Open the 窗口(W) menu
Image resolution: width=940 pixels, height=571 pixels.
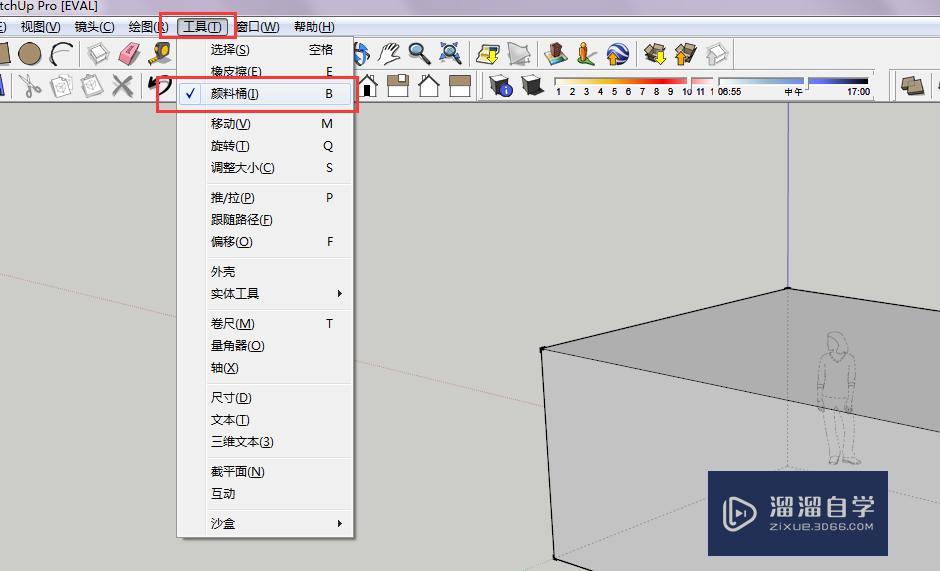[x=258, y=27]
